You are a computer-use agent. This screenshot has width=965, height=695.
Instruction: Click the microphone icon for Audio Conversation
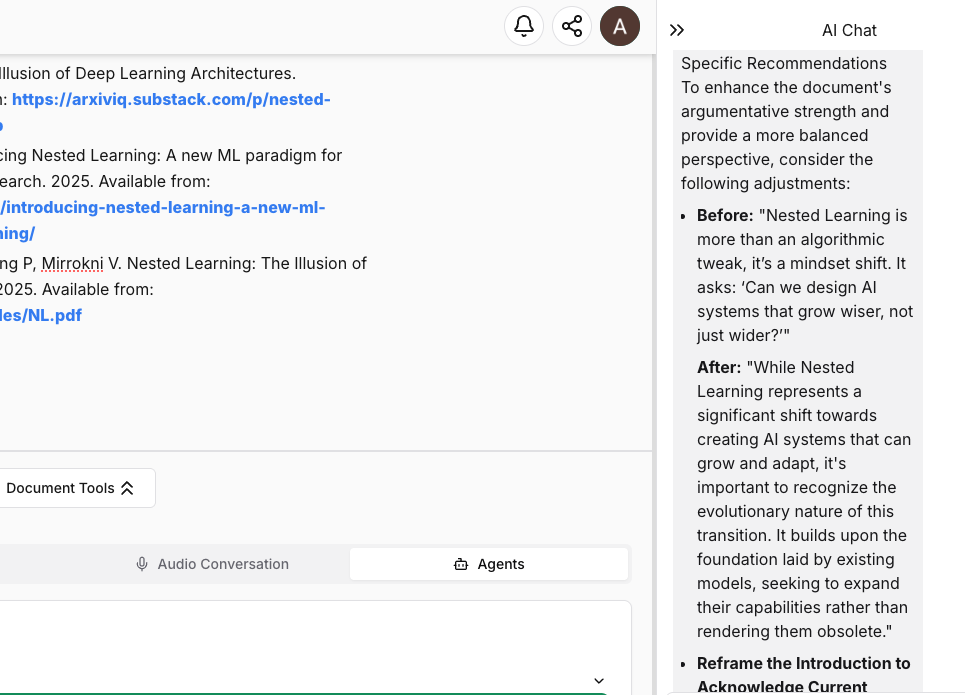pos(142,564)
